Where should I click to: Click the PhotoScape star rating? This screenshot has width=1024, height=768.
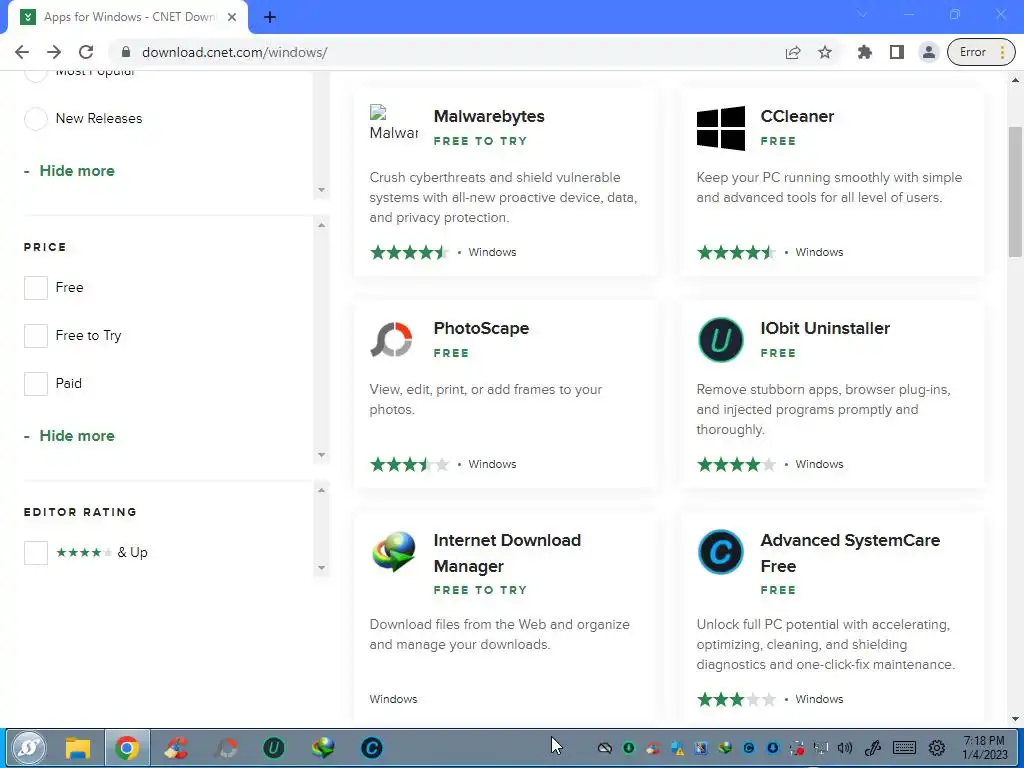(409, 464)
